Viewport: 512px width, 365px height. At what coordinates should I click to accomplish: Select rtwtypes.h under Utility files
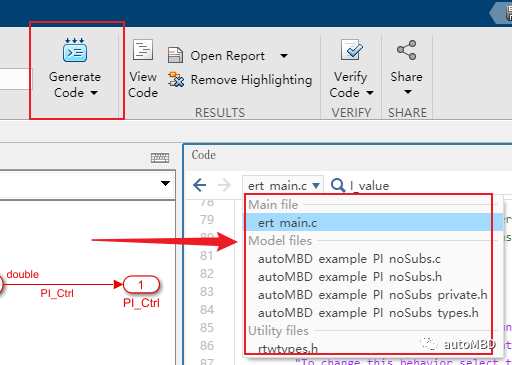click(x=288, y=349)
